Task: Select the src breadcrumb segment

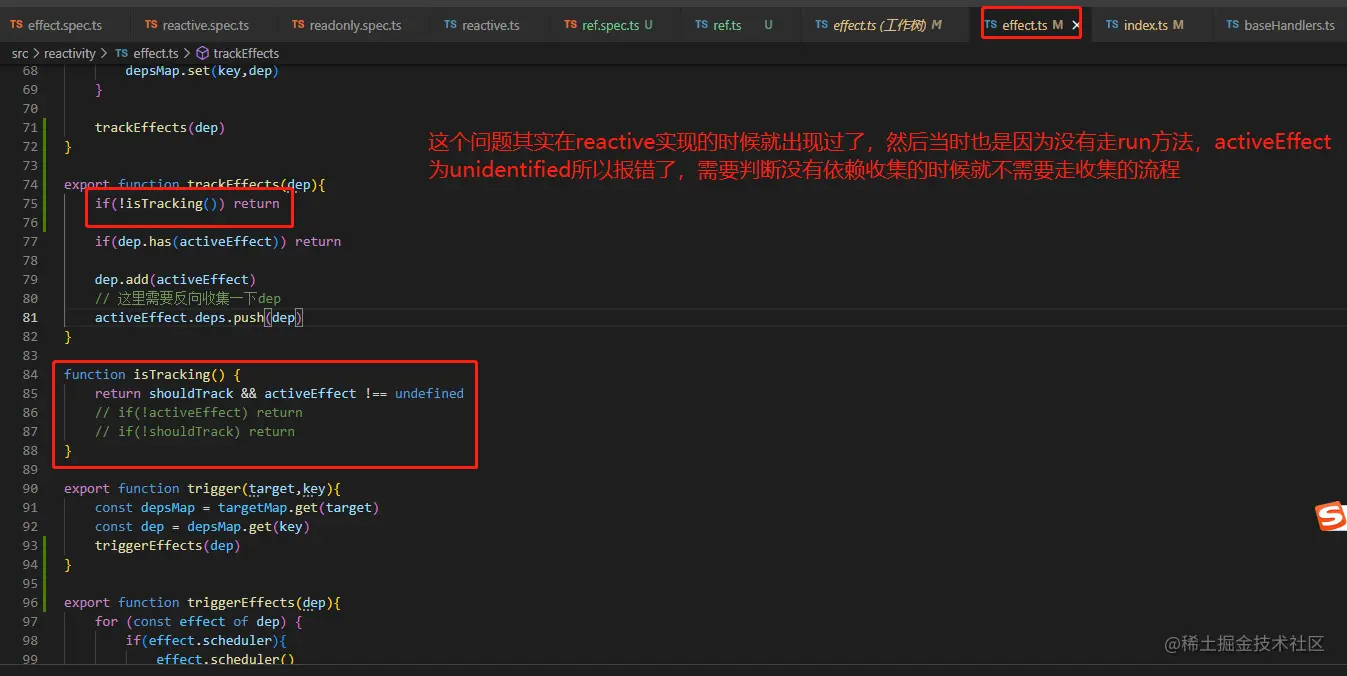Action: coord(20,53)
